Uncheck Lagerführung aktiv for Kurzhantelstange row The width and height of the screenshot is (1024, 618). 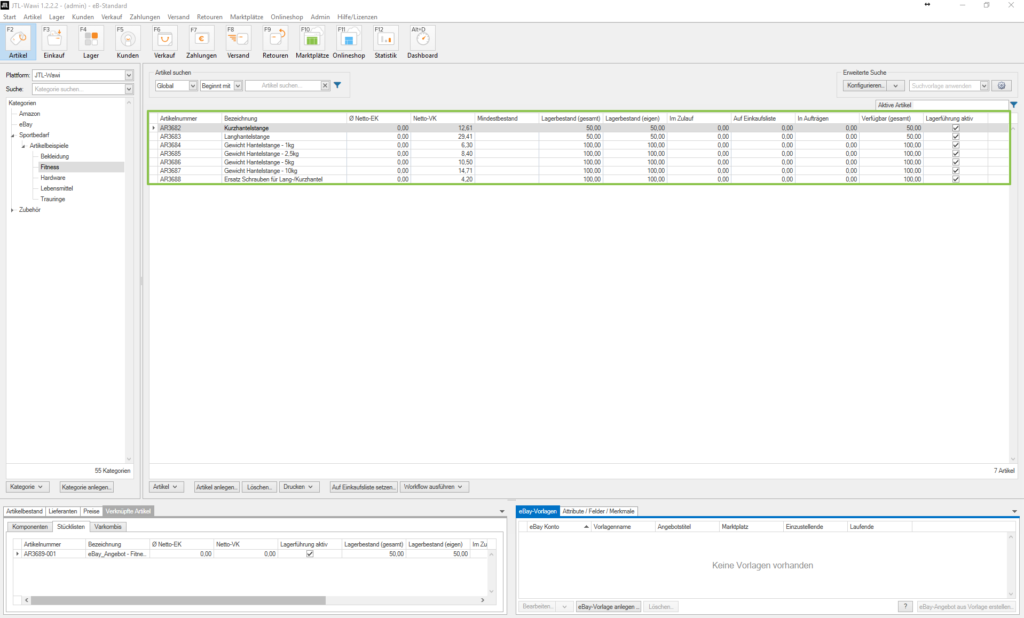[956, 128]
